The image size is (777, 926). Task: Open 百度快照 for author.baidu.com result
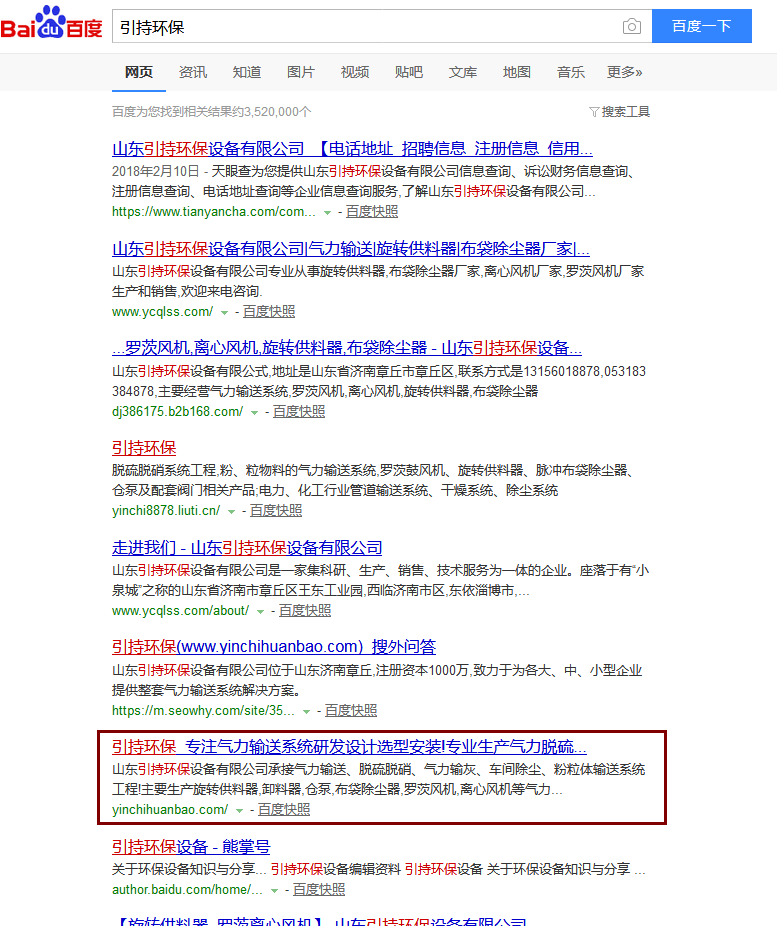[319, 889]
